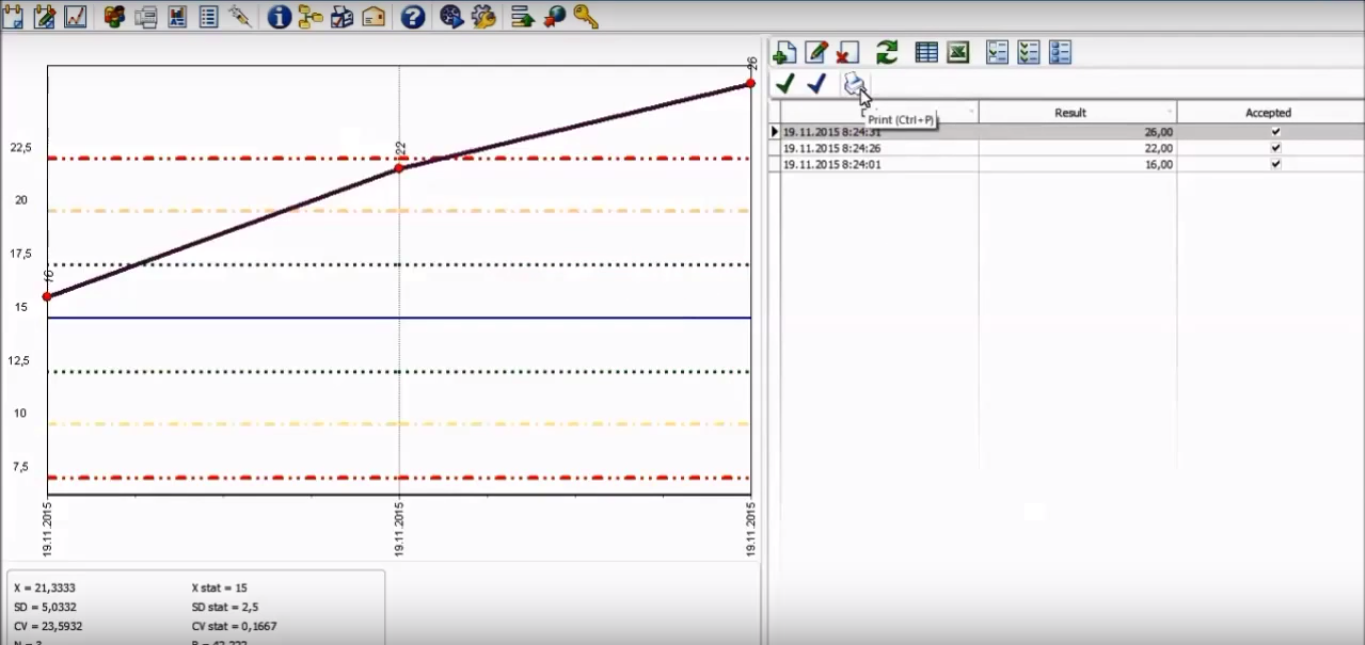Open the report with bar chart icon
1365x645 pixels.
pyautogui.click(x=177, y=16)
